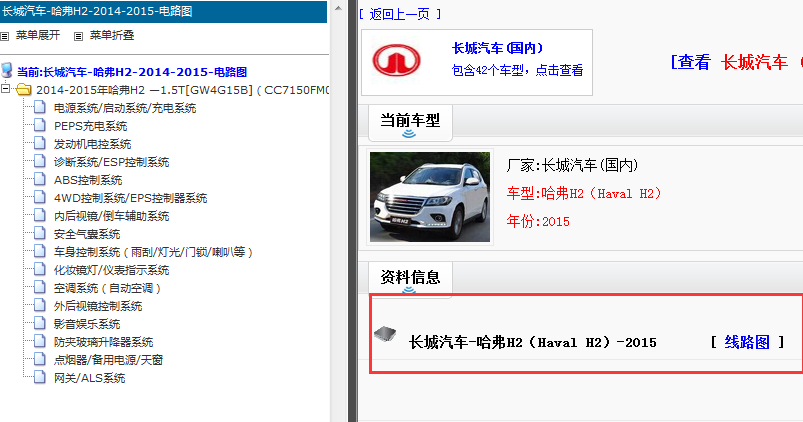Open the 当前:长城汽车-哈弗H2-2014-2015-电路图 root link
This screenshot has width=803, height=422.
(x=132, y=72)
